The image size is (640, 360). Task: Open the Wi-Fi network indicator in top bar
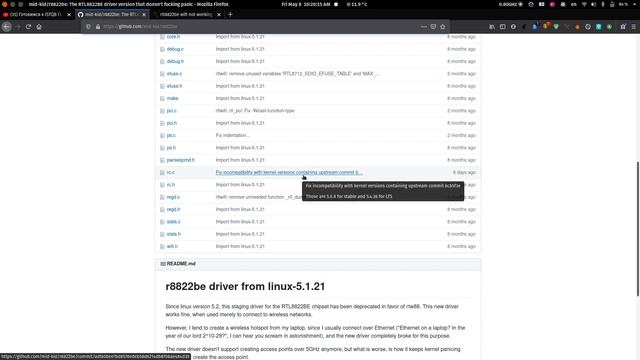pyautogui.click(x=584, y=4)
